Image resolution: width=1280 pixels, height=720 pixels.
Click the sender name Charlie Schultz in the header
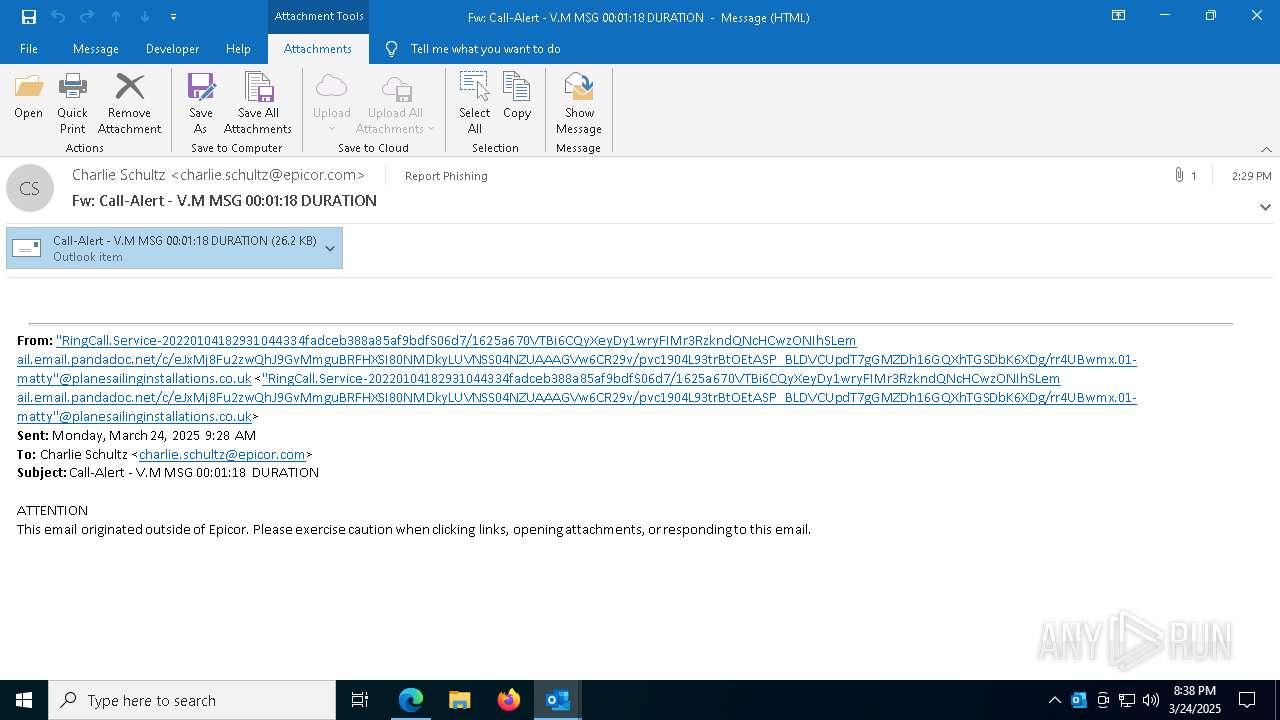coord(118,175)
